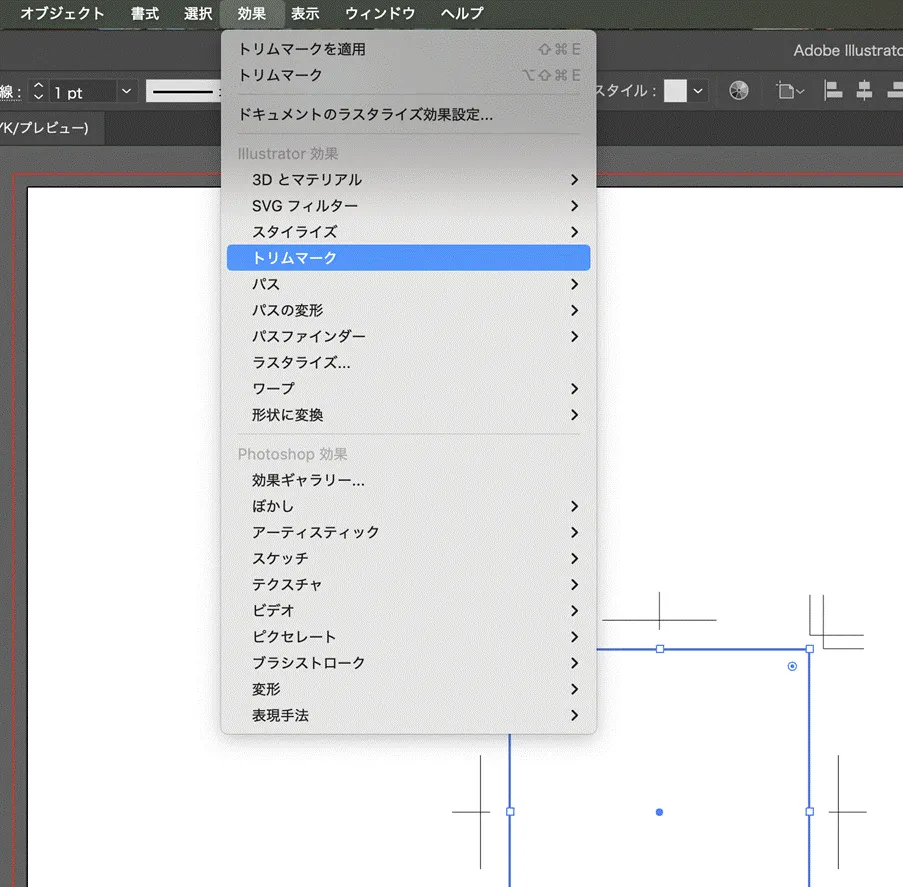Viewport: 903px width, 887px height.
Task: Click the graphic style swatch
Action: [x=675, y=91]
